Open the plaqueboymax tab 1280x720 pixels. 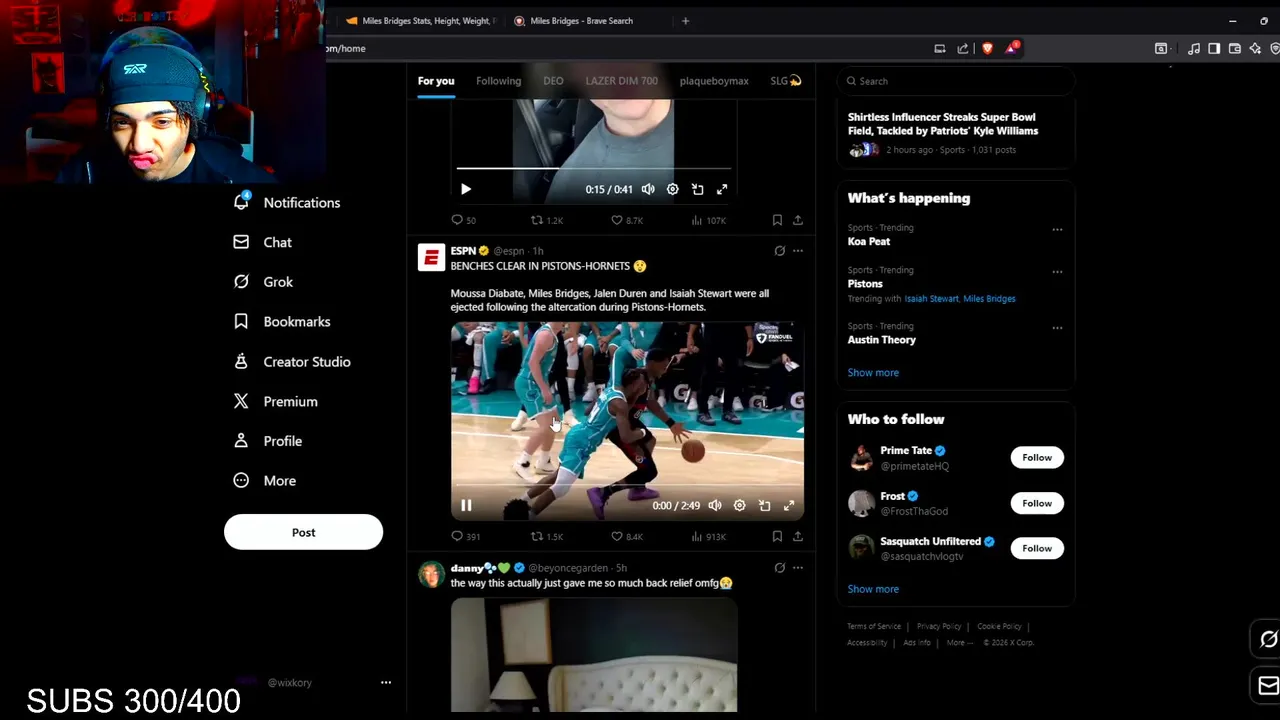click(714, 81)
